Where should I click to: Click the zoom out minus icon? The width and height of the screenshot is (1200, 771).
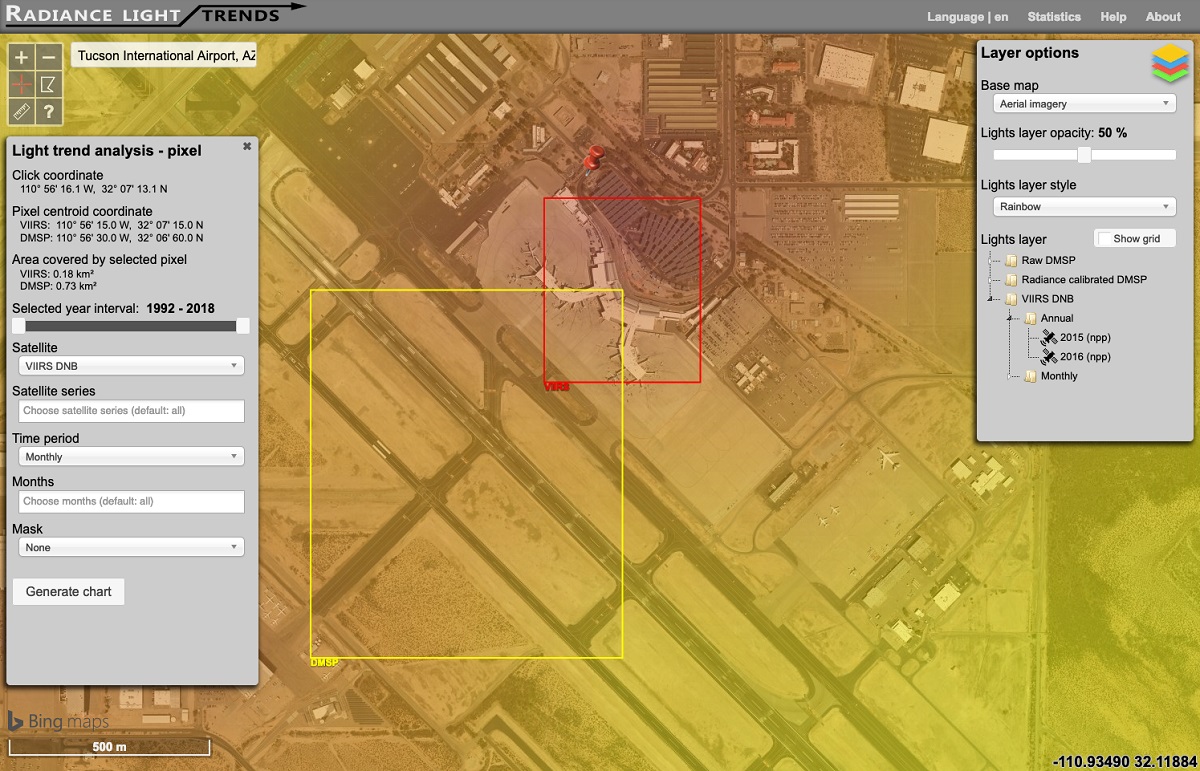(49, 58)
